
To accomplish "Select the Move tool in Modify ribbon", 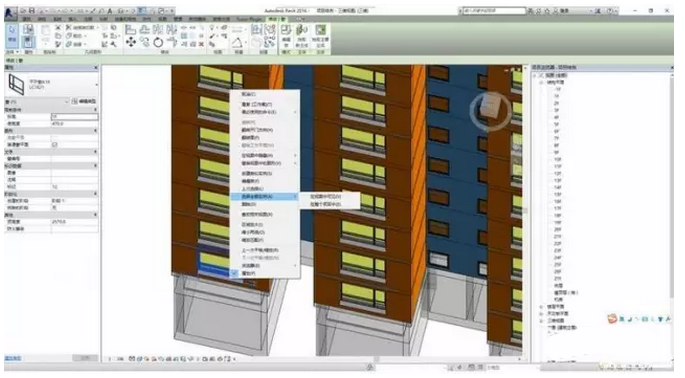I will tap(131, 42).
